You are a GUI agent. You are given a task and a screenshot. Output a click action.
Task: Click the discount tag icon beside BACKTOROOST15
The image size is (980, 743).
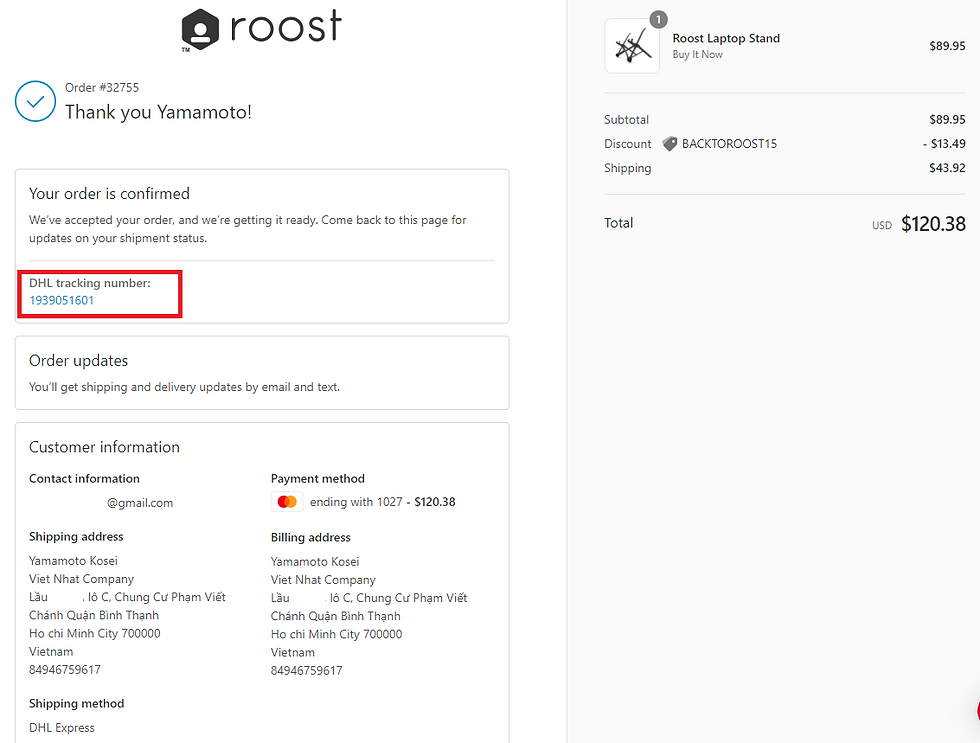[669, 144]
